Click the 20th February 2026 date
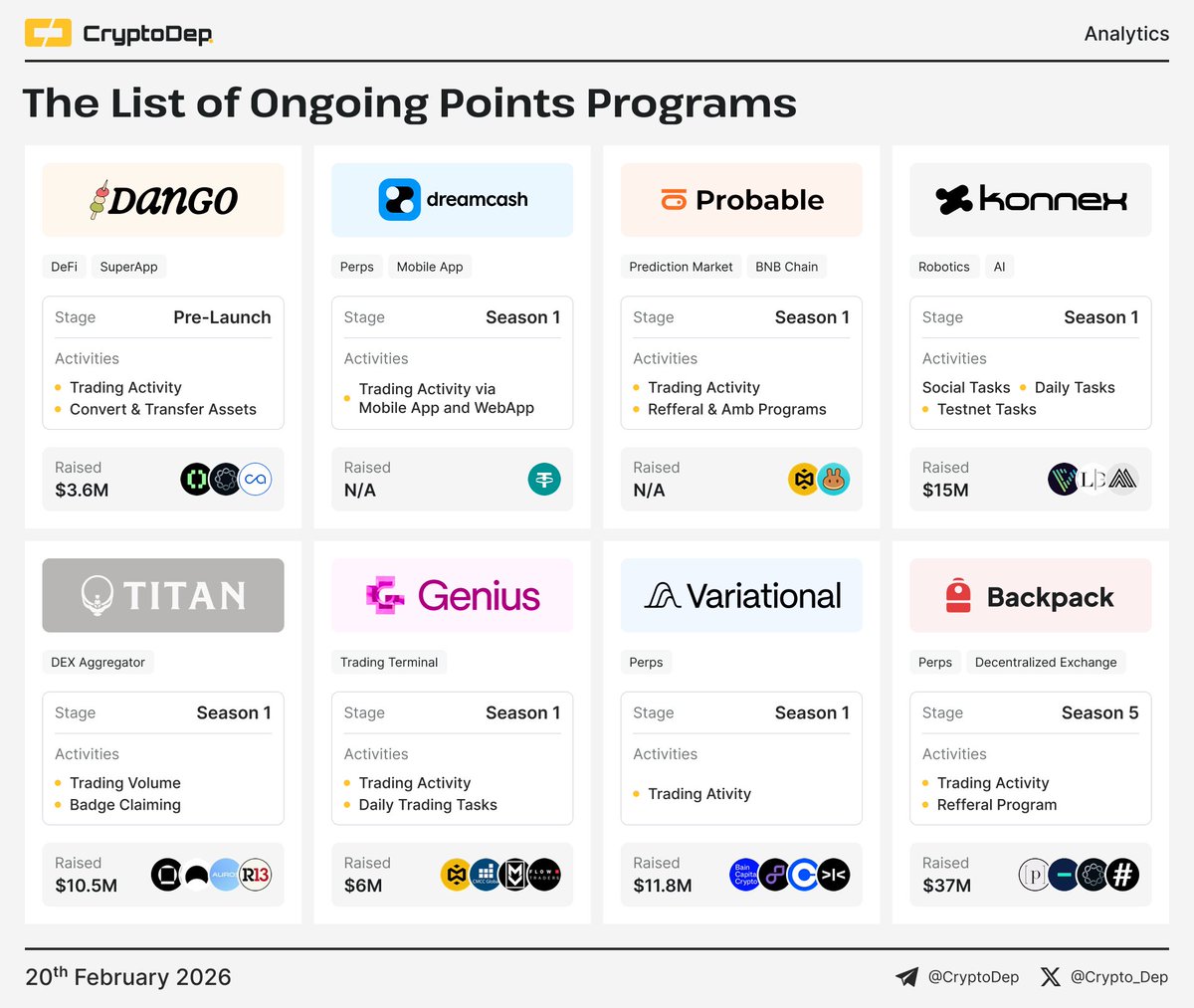Image resolution: width=1194 pixels, height=1008 pixels. tap(128, 976)
